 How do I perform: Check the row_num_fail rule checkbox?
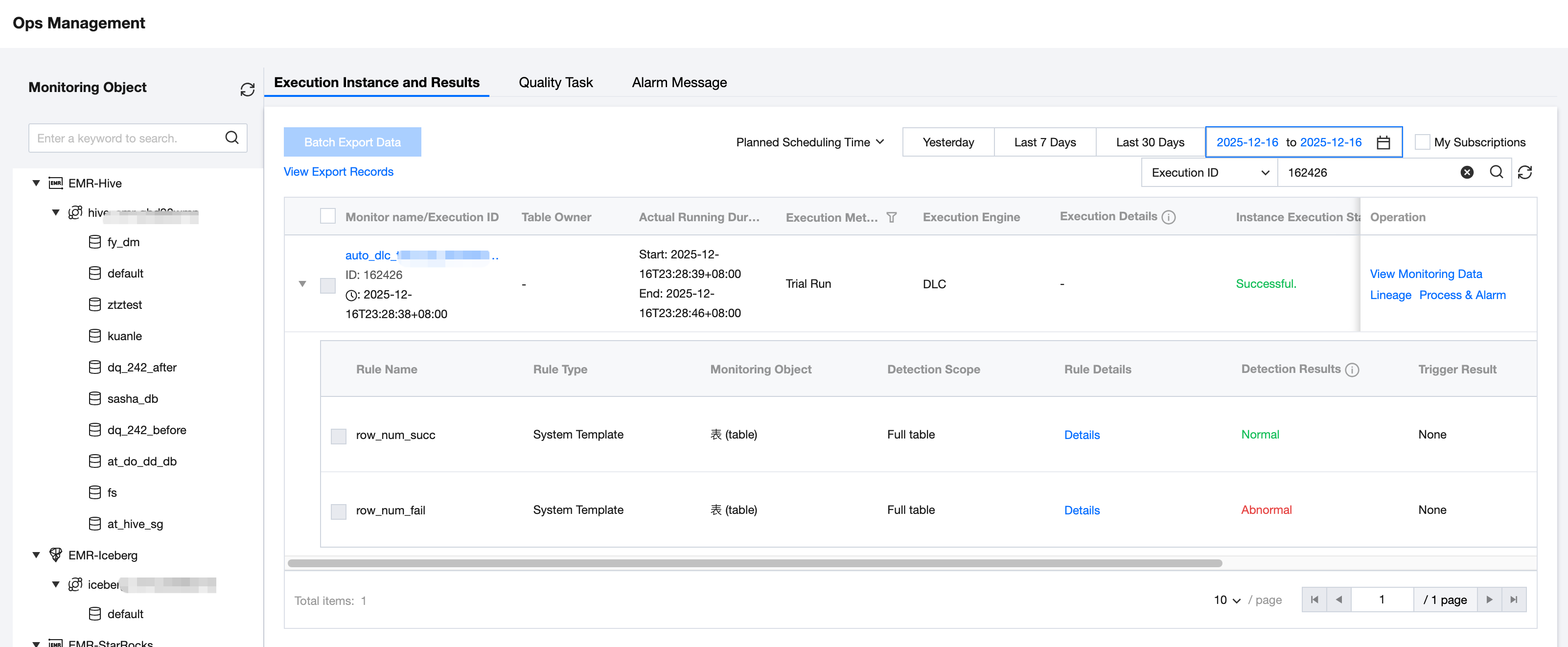pos(339,510)
